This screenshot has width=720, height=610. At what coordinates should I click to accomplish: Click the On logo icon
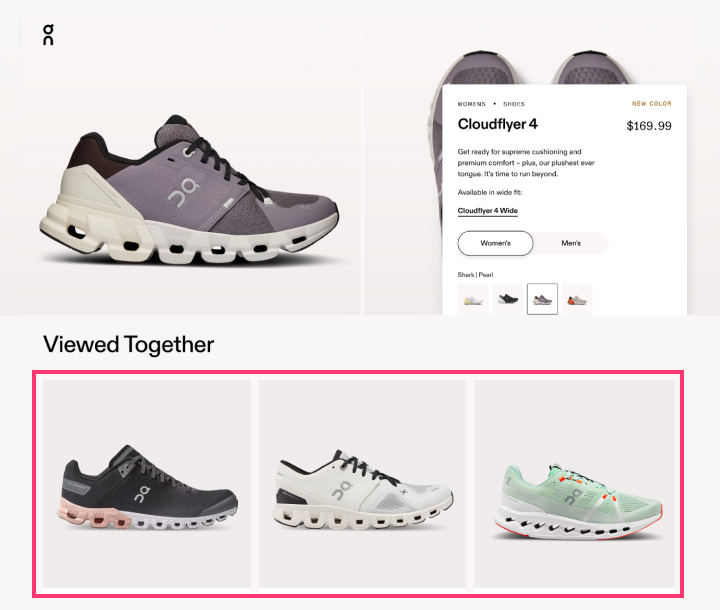click(48, 35)
